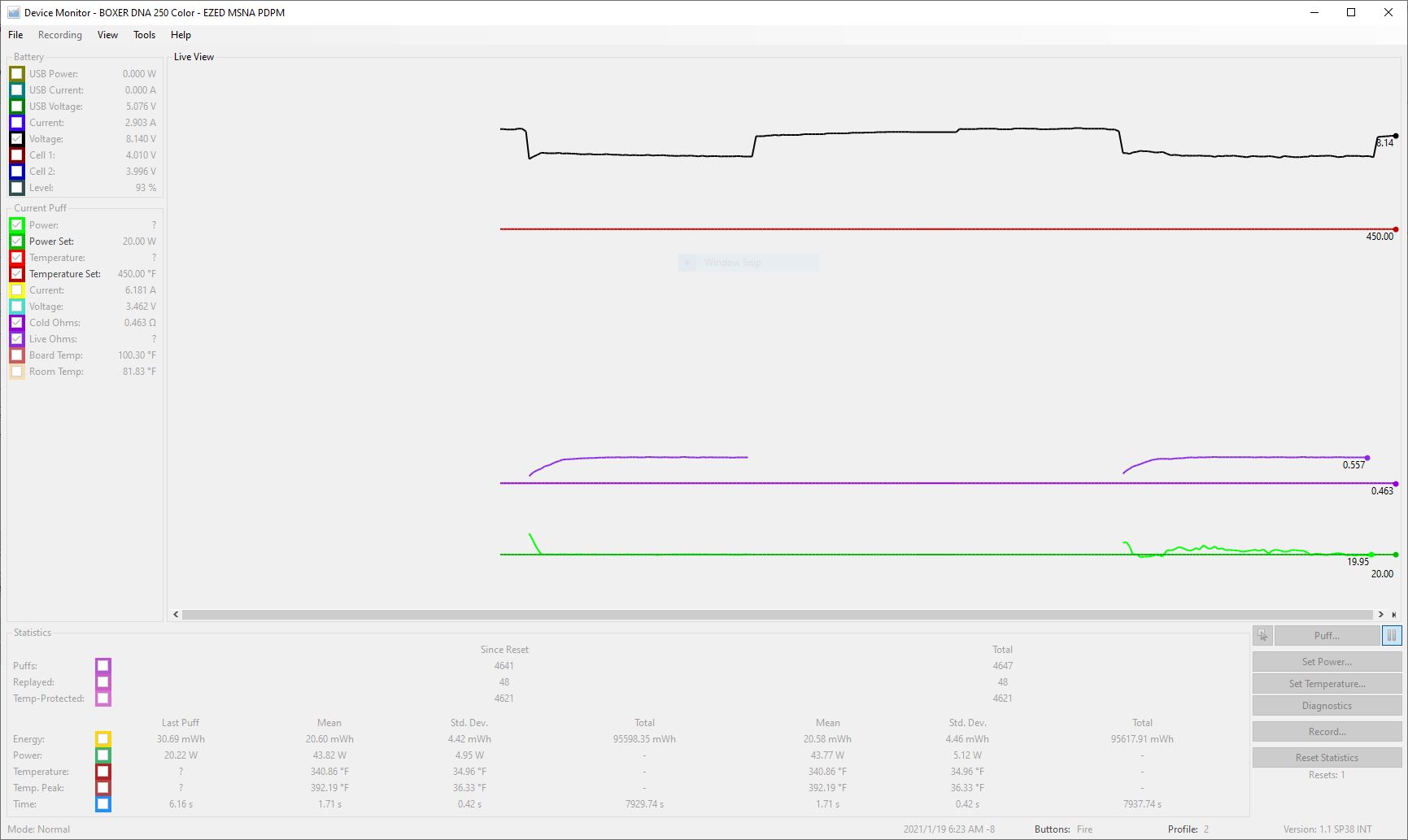Toggle the Time statistics blue box
The width and height of the screenshot is (1408, 840).
[x=102, y=804]
